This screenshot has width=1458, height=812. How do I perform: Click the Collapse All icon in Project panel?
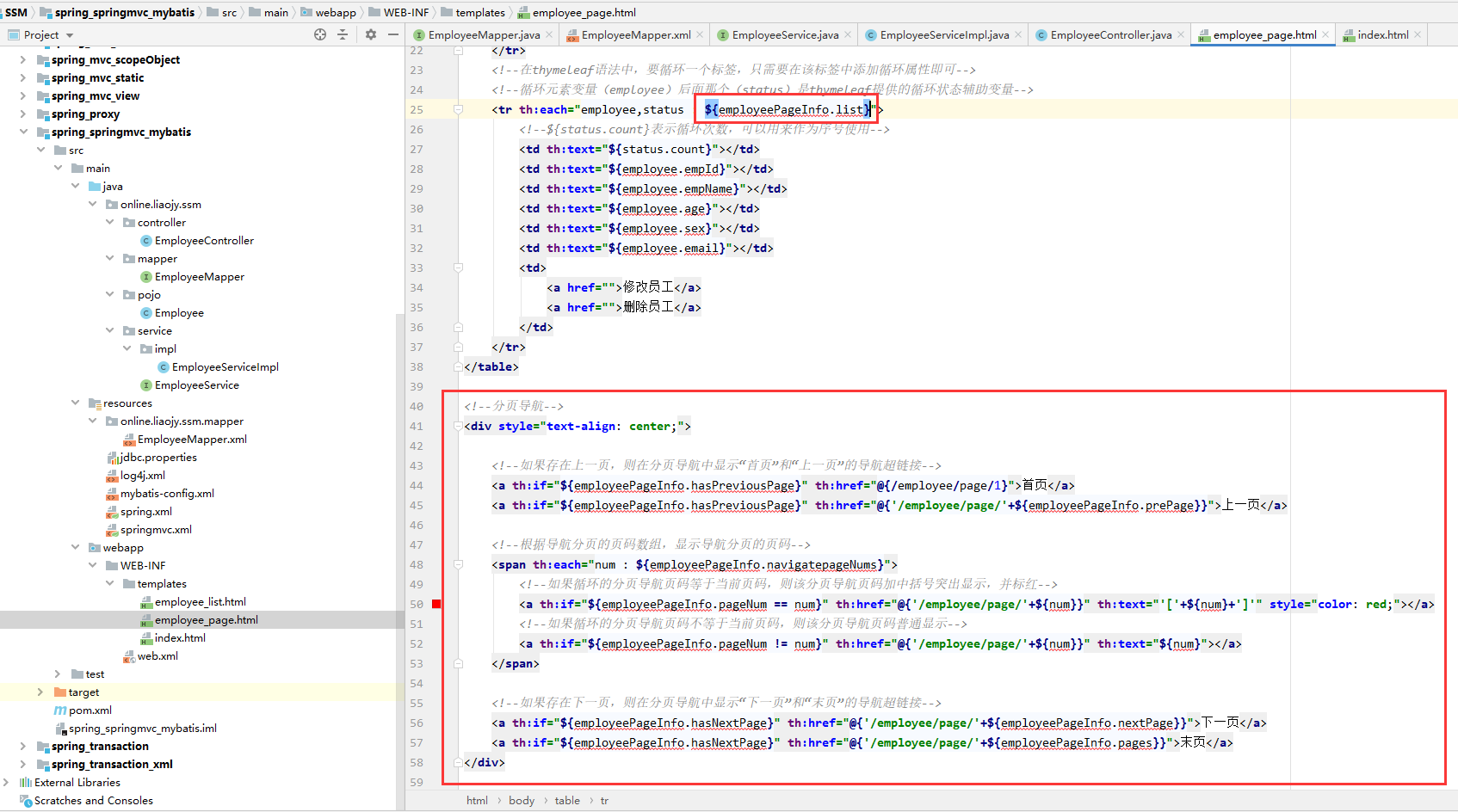pos(343,34)
